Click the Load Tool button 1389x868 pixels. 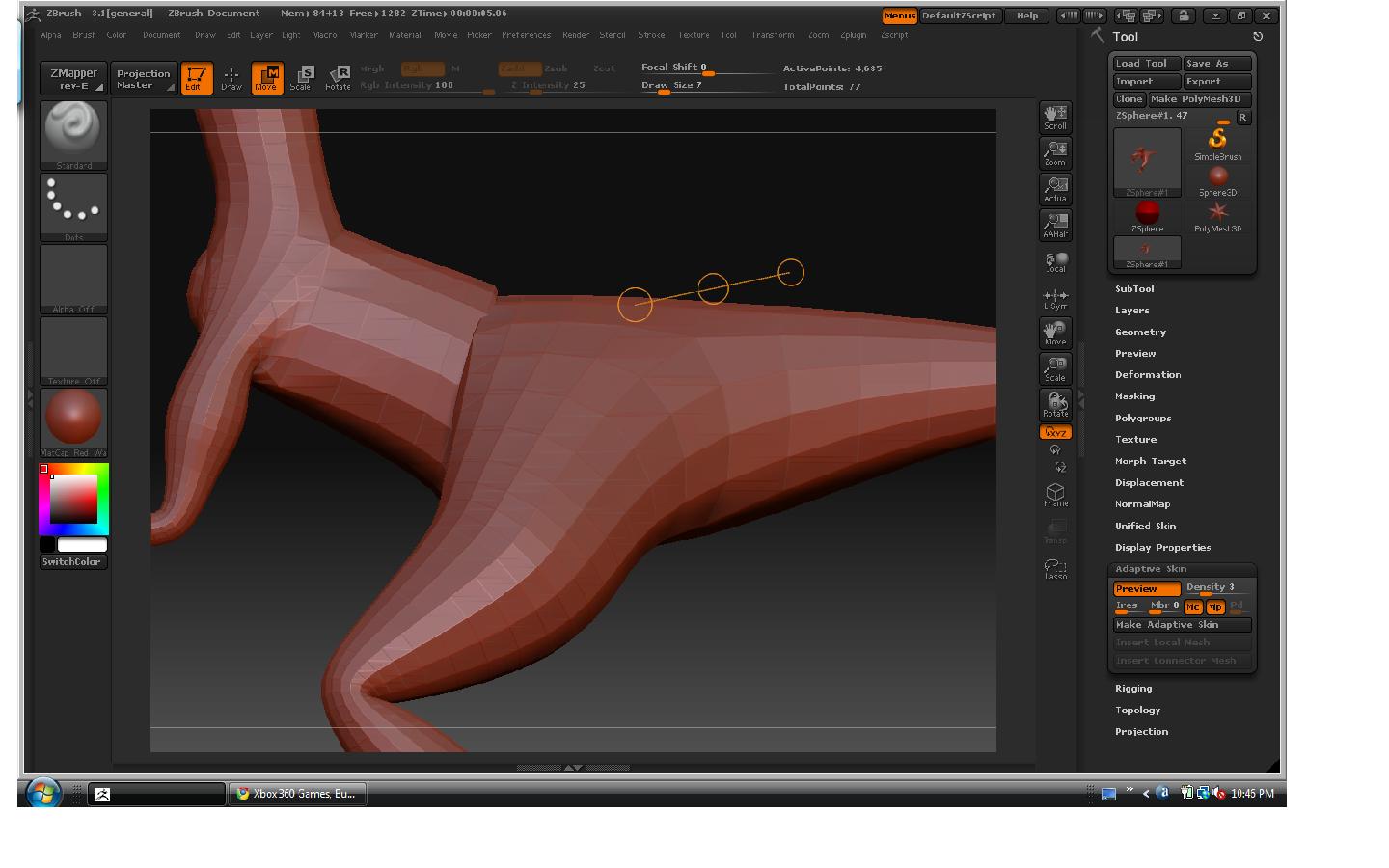pyautogui.click(x=1145, y=64)
